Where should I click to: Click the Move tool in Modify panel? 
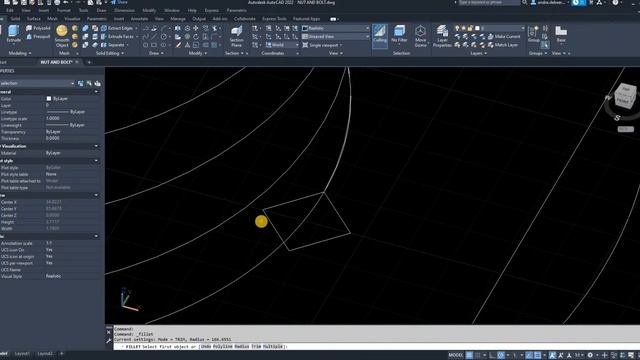pos(196,28)
